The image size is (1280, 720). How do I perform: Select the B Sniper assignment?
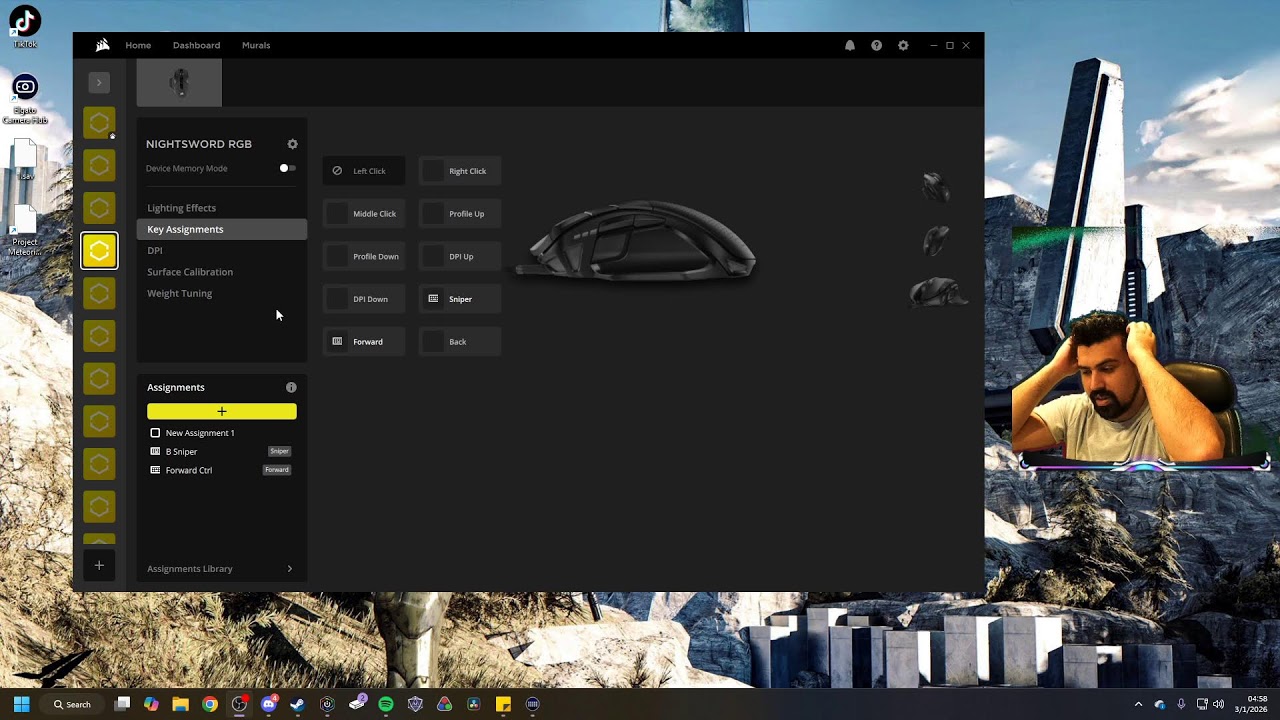[221, 451]
